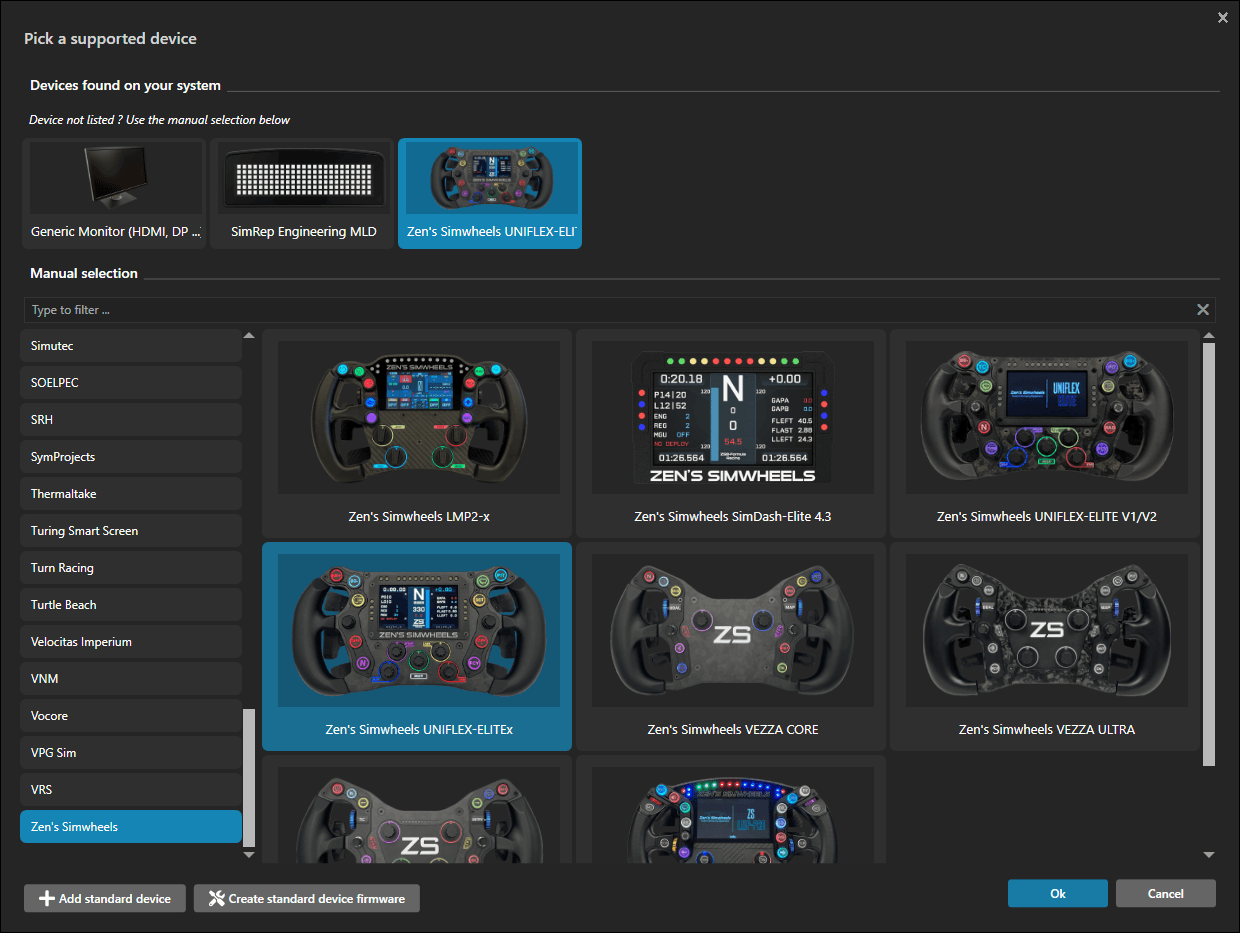Choose Zen's Simwheels SimDash-Elite 4.3 image
Image resolution: width=1240 pixels, height=933 pixels.
732,418
